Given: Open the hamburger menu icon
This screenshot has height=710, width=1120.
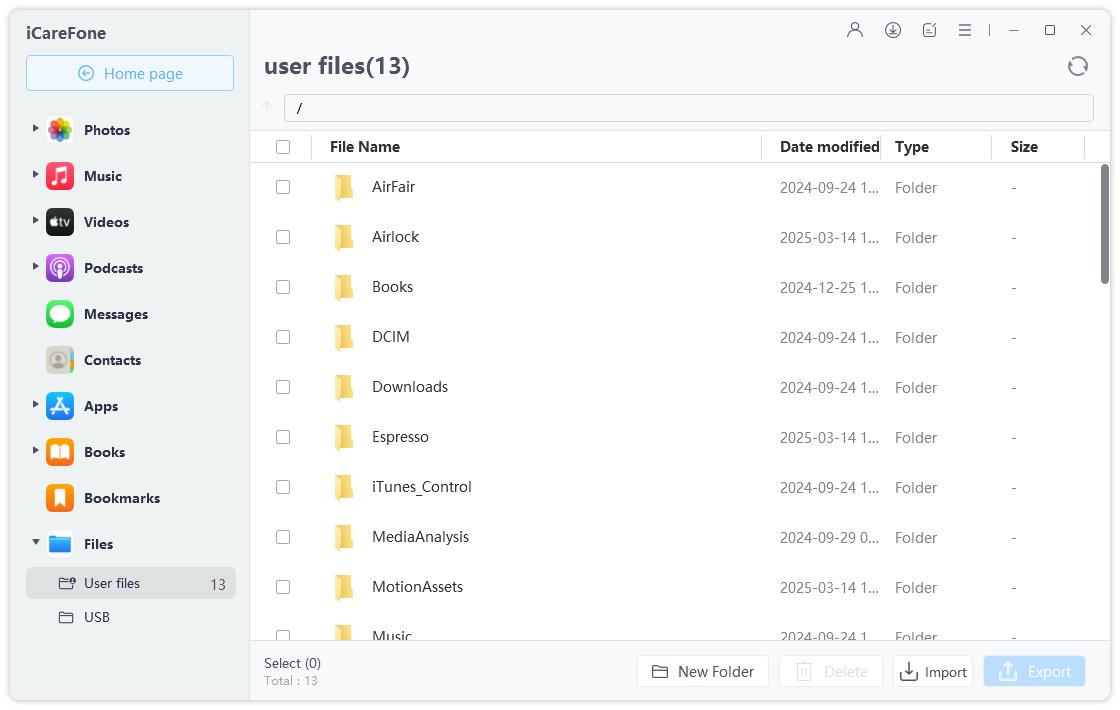Looking at the screenshot, I should pos(964,30).
